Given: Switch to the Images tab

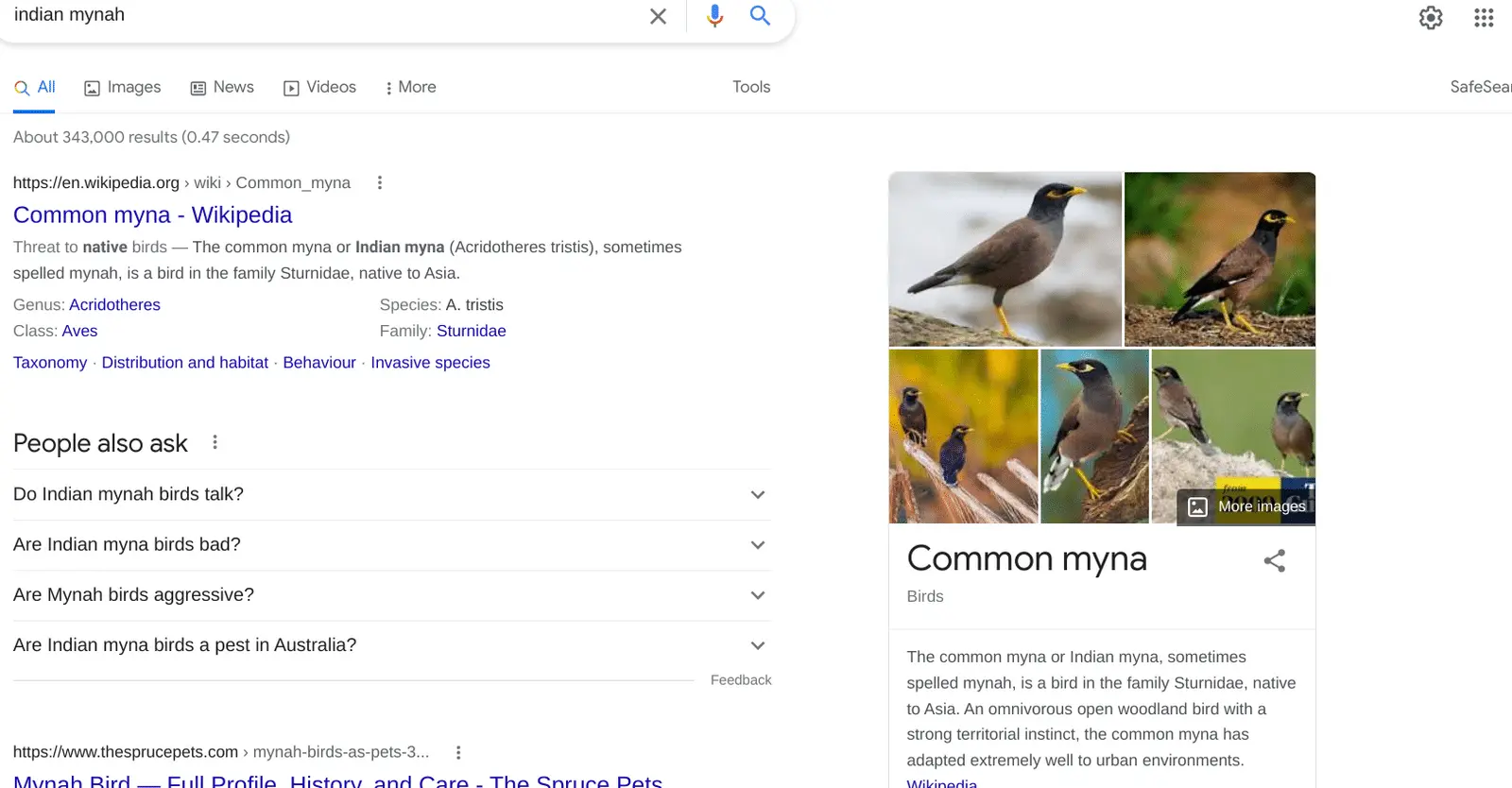Looking at the screenshot, I should click(x=123, y=87).
